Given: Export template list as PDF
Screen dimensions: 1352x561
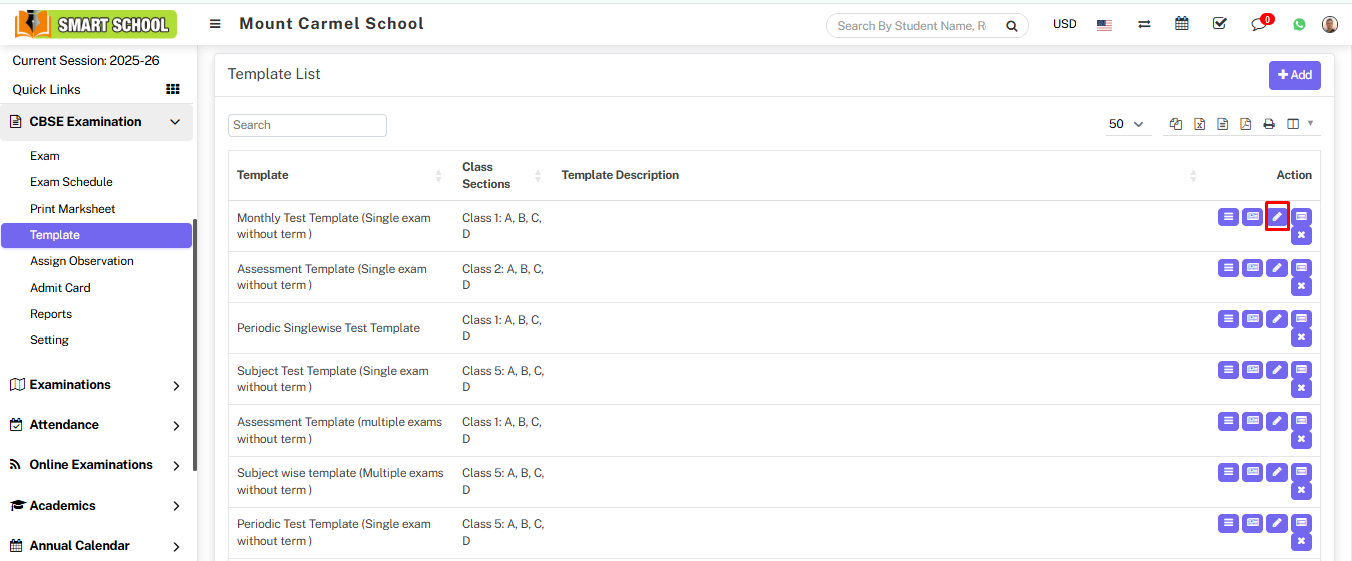Looking at the screenshot, I should coord(1246,124).
